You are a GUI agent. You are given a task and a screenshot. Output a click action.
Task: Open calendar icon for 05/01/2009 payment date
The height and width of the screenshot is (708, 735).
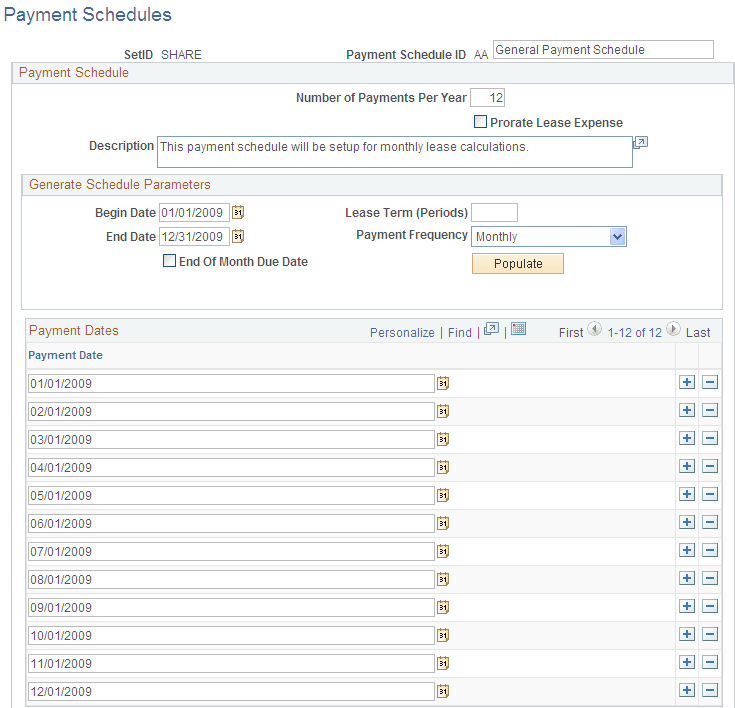(x=443, y=495)
